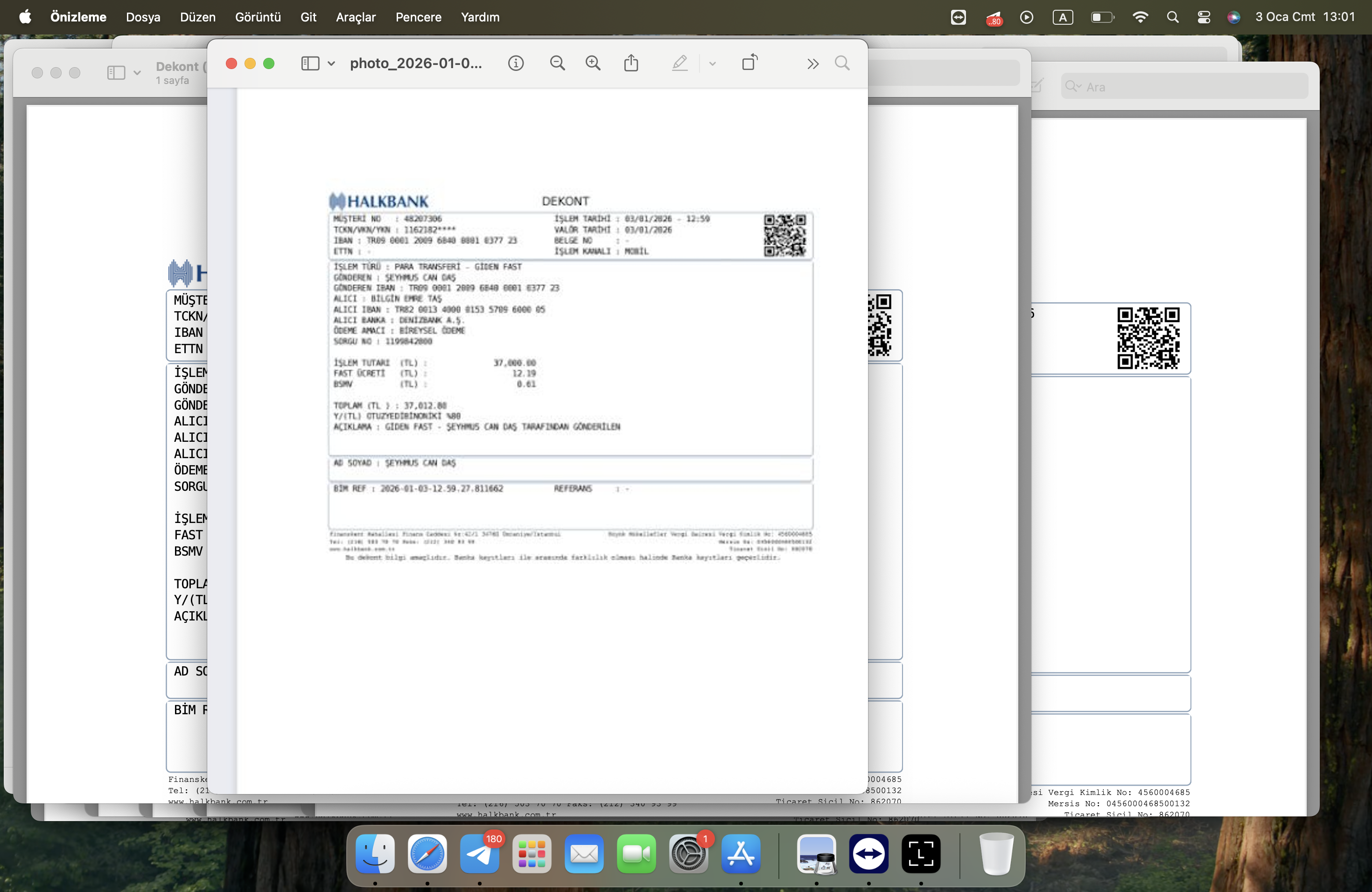Click the QR code in the rightmost window
This screenshot has height=892, width=1372.
point(1148,338)
